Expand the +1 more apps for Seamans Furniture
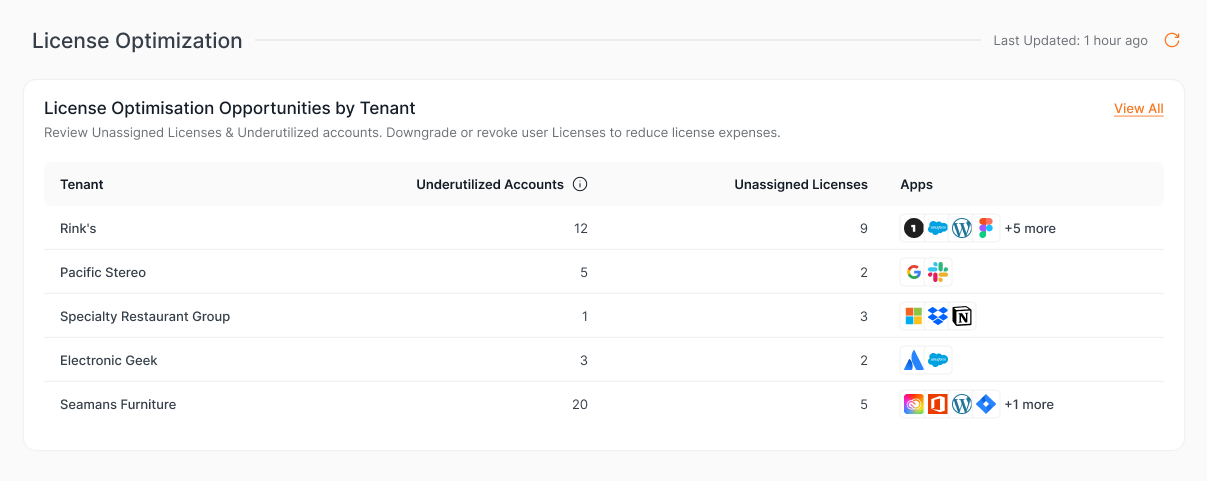 tap(1029, 404)
